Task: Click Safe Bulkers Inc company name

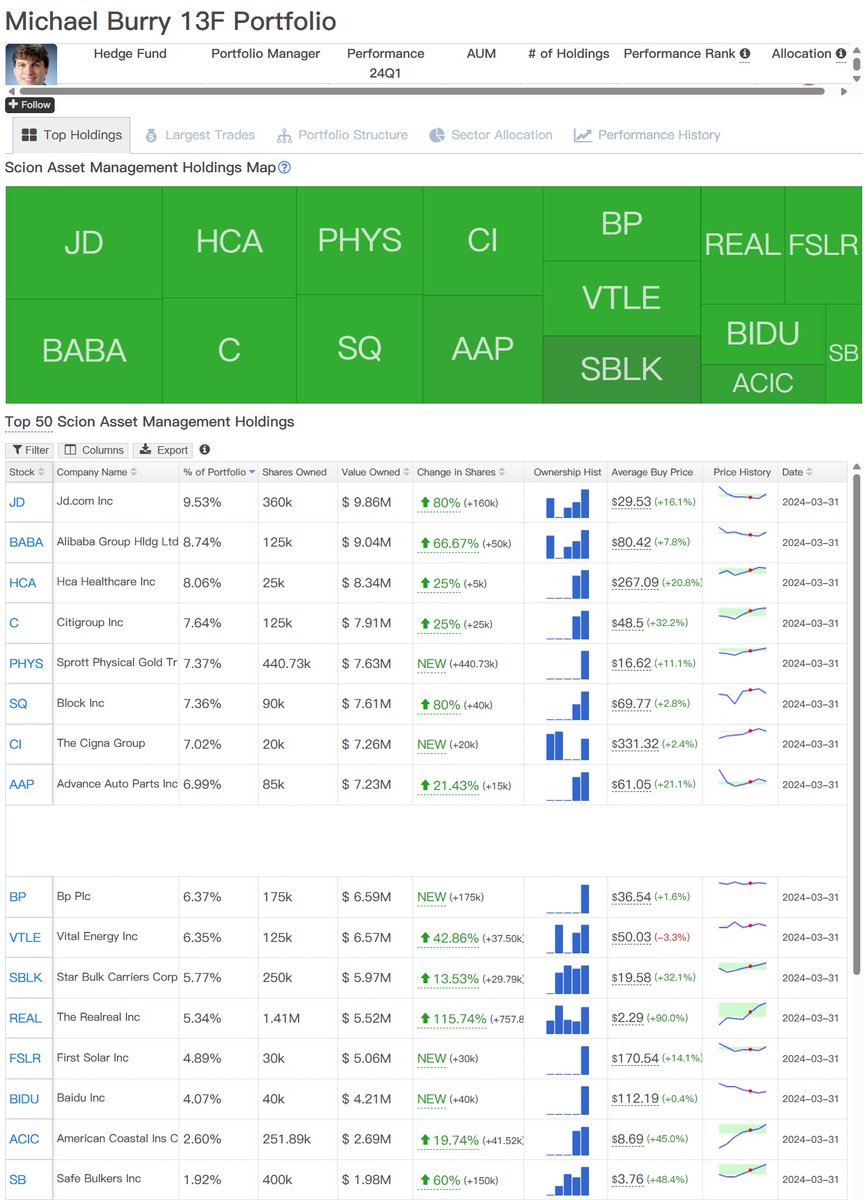Action: [99, 1178]
